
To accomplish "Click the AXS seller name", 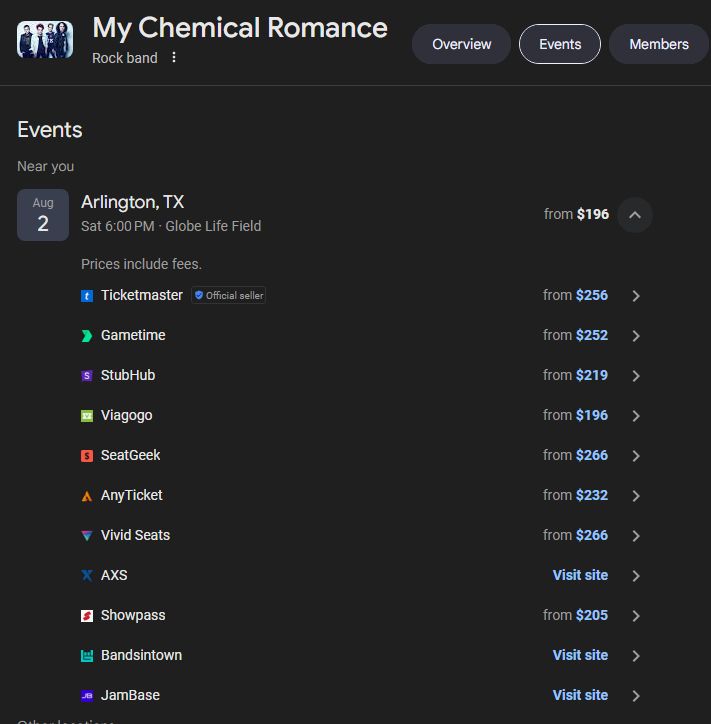I will coord(114,575).
